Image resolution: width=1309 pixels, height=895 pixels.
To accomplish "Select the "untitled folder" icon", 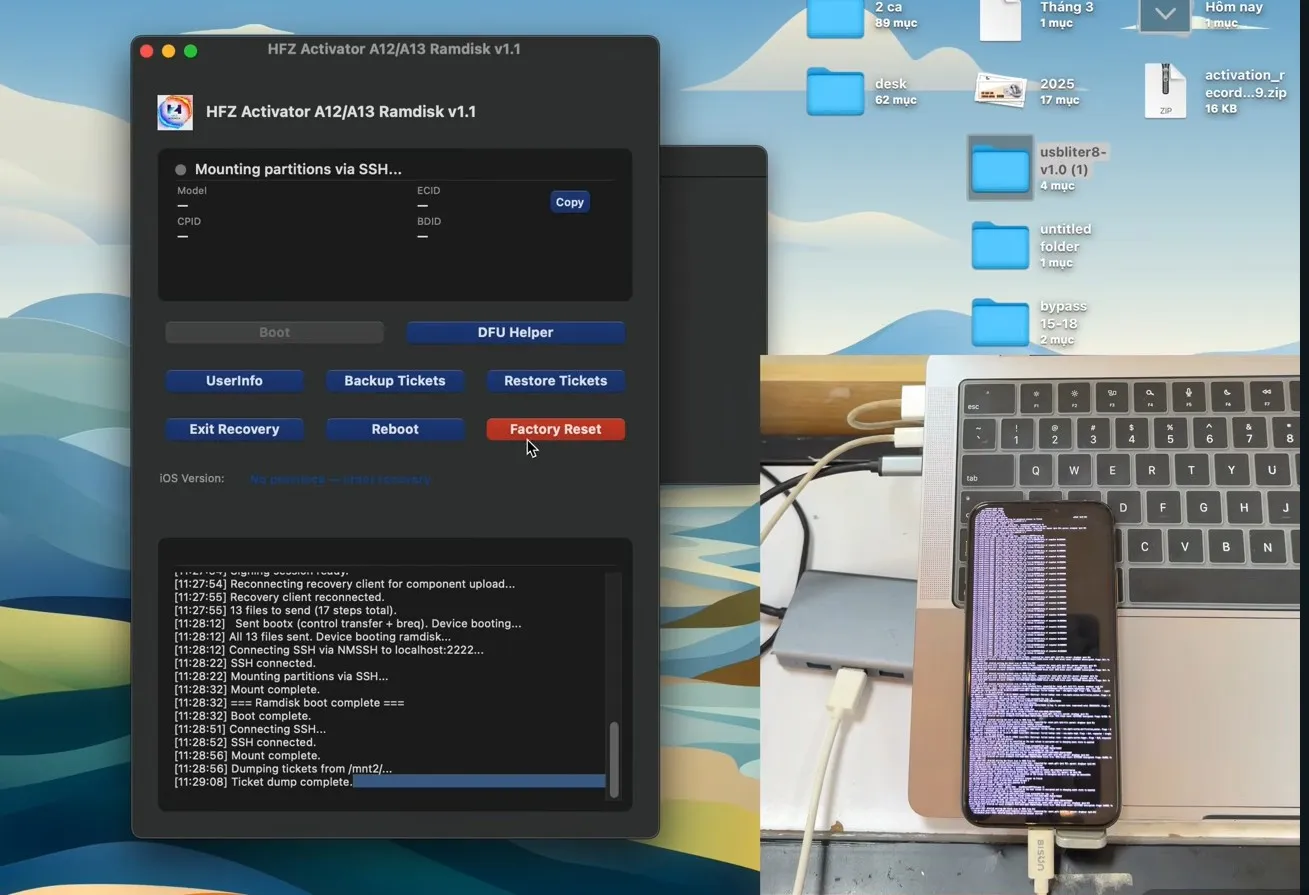I will point(1000,246).
